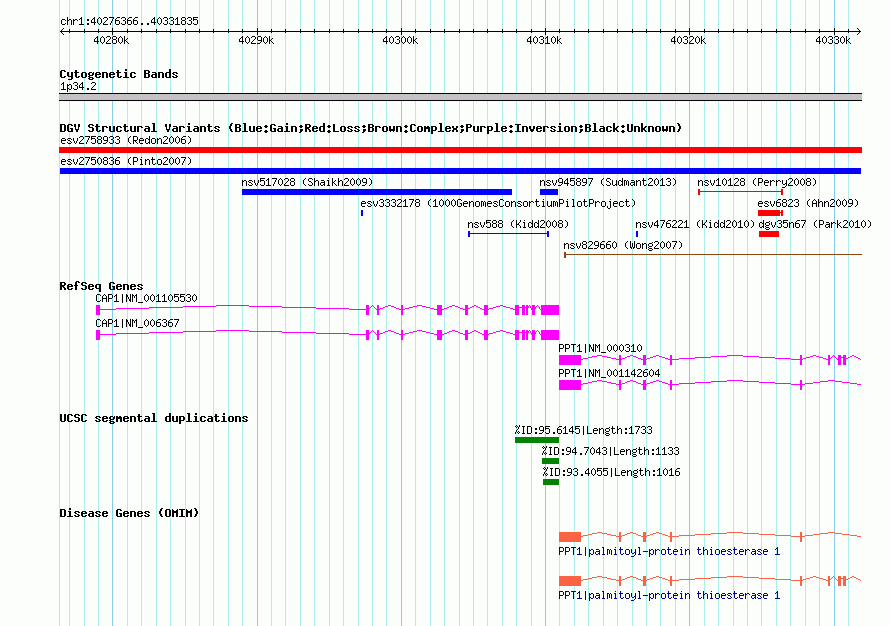Open the second PPT1|palmitoyl-protein thioesterase 1 link
Viewport: 890px width, 626px height.
click(x=669, y=595)
